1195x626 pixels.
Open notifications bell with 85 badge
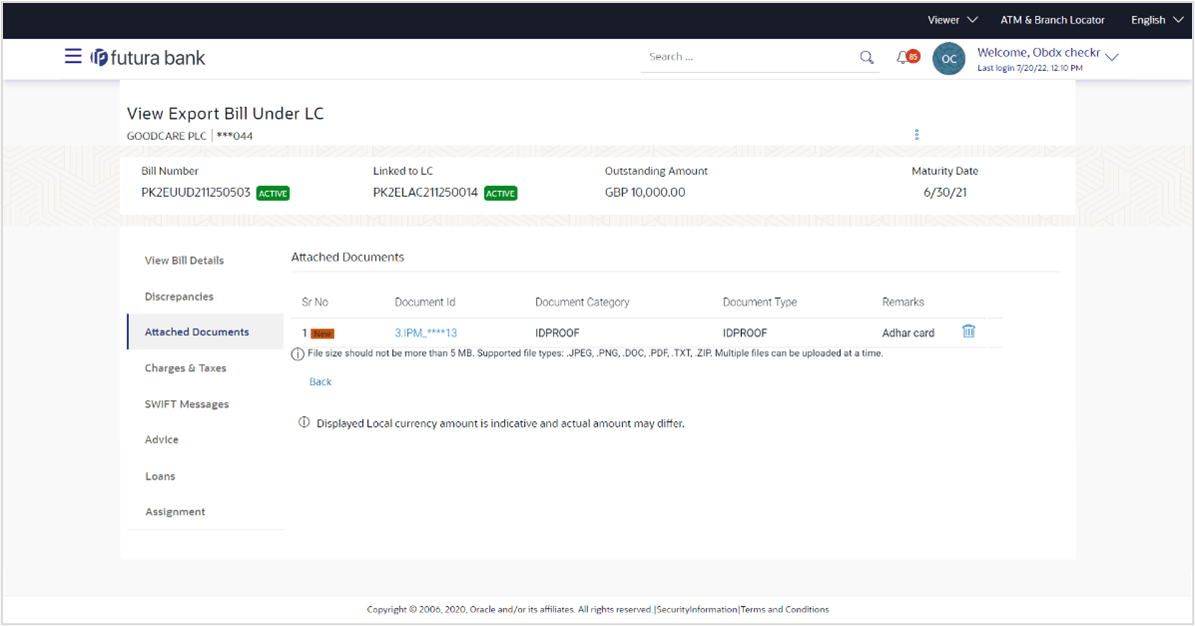tap(907, 57)
